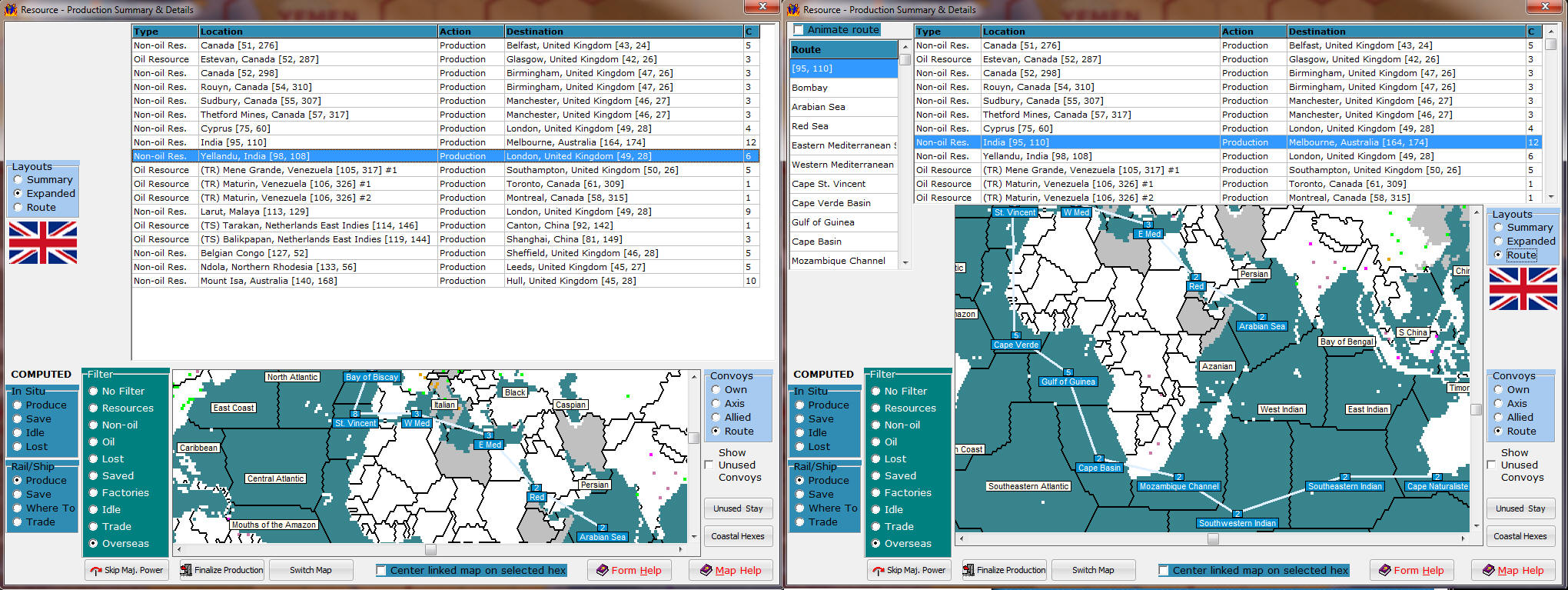This screenshot has height=590, width=1568.
Task: Select the Oil filter in right window
Action: click(875, 442)
